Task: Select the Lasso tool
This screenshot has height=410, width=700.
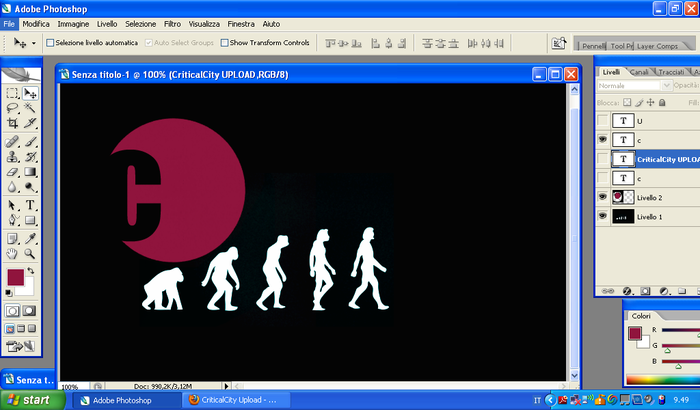Action: click(x=12, y=108)
